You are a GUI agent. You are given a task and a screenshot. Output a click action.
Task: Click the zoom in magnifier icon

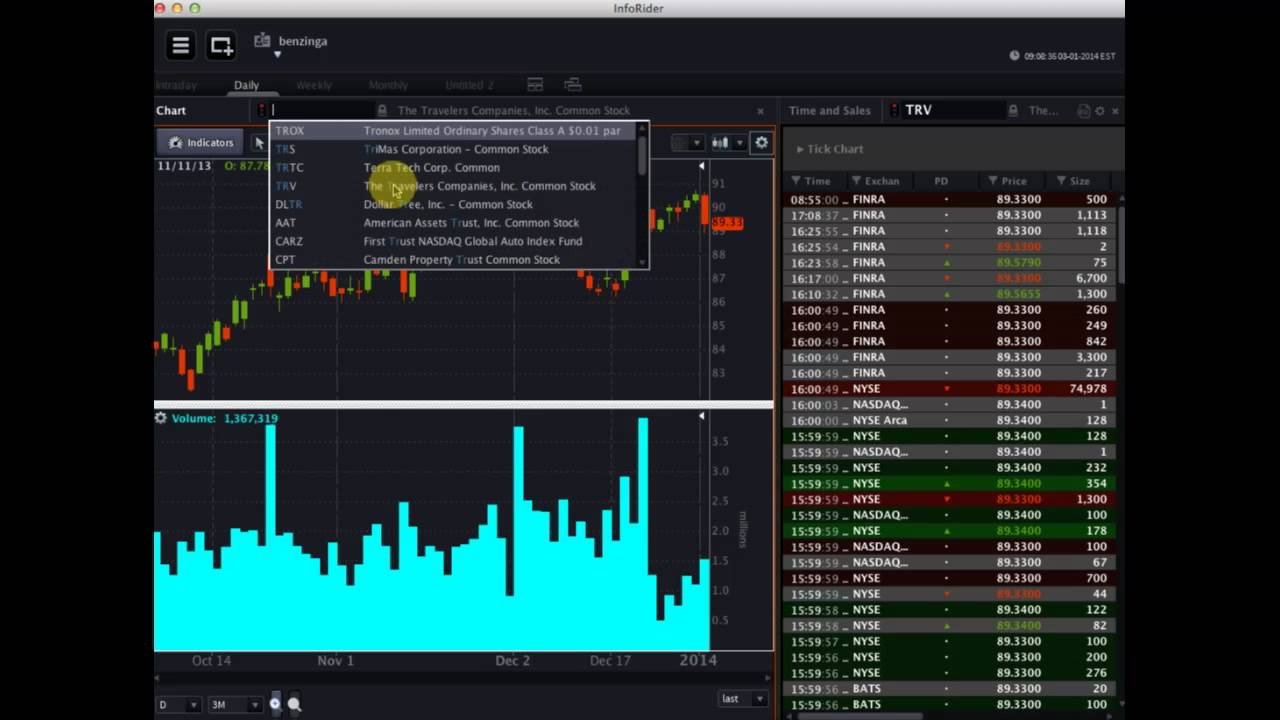275,705
